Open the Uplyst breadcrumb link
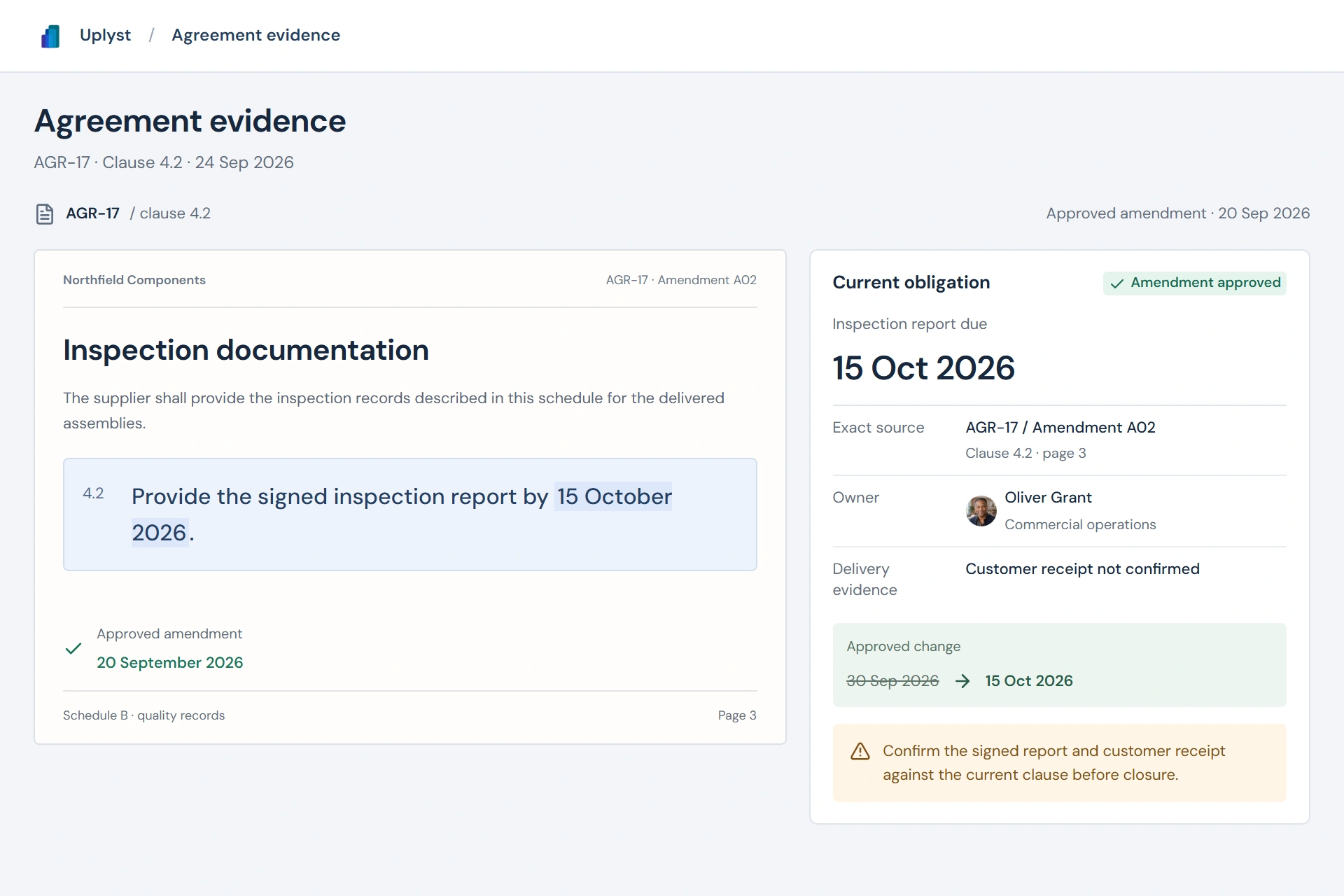Screen dimensions: 1344x896 [105, 35]
